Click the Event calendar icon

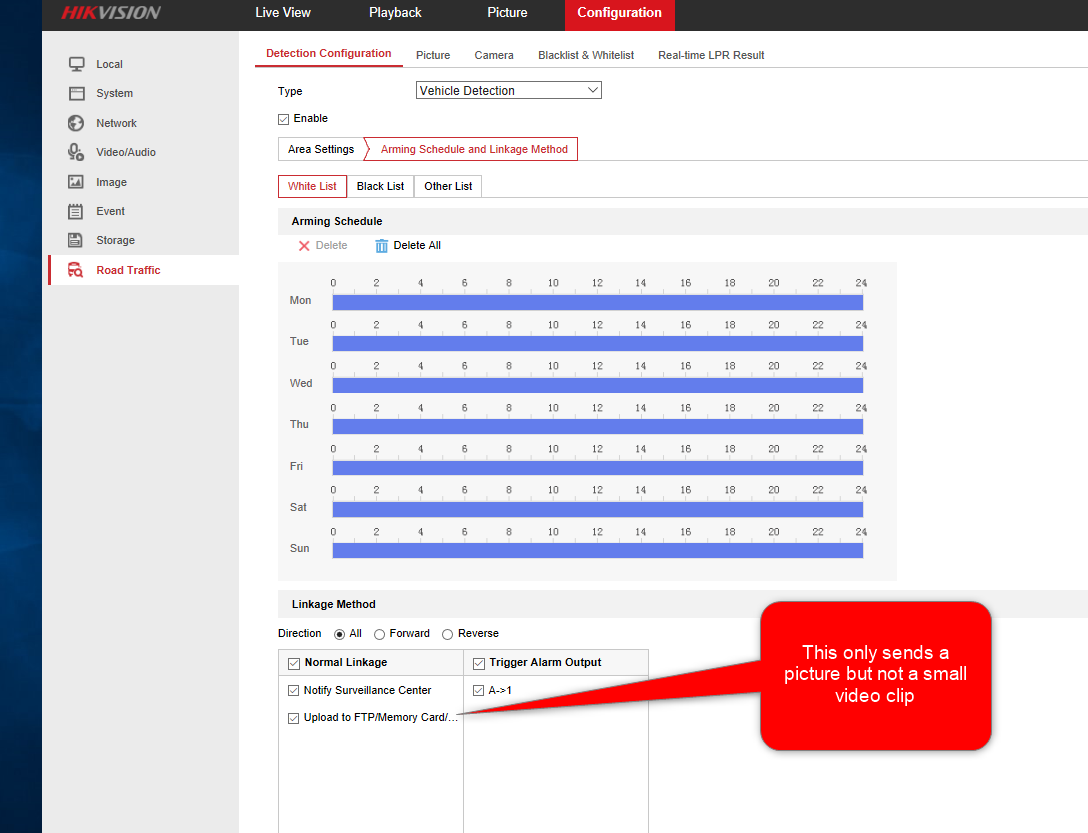pyautogui.click(x=76, y=211)
